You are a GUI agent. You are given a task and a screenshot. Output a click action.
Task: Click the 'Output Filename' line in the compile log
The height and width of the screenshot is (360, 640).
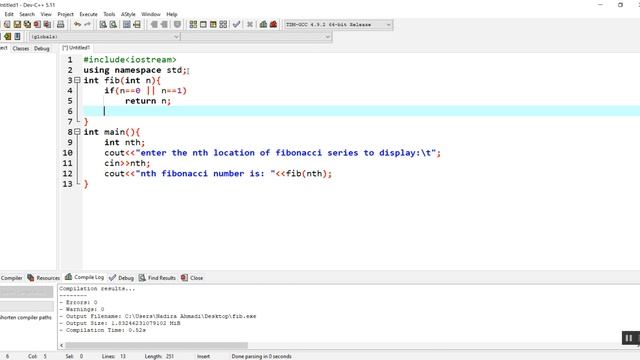(x=158, y=316)
